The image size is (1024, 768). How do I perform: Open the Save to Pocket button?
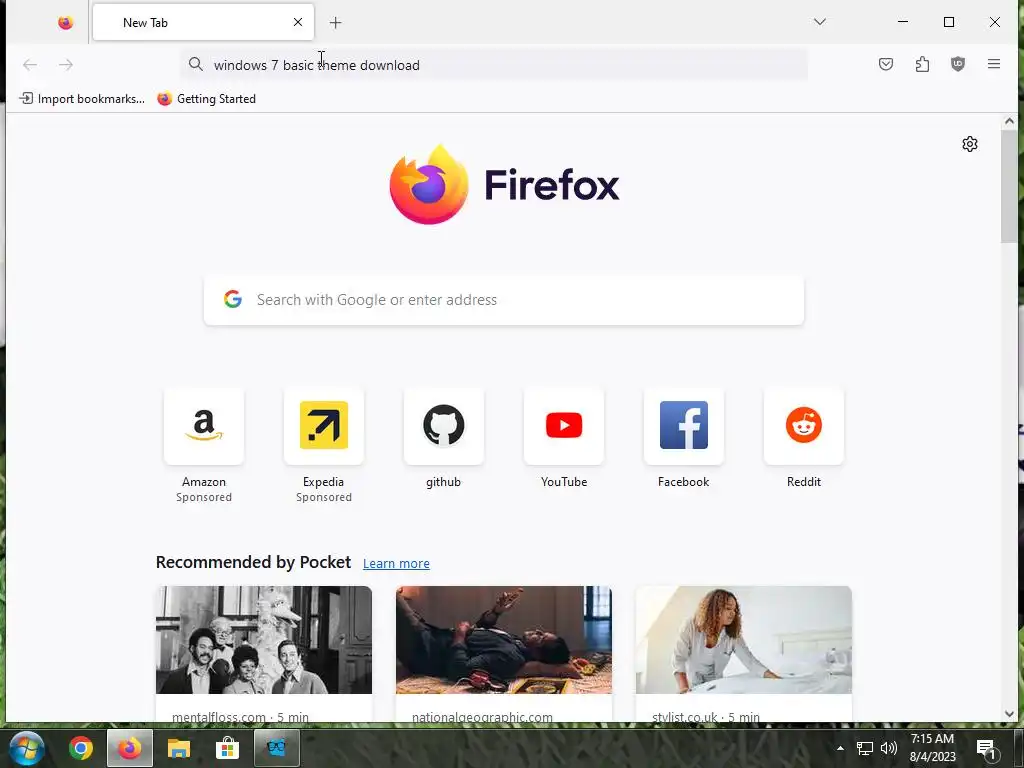click(x=886, y=64)
